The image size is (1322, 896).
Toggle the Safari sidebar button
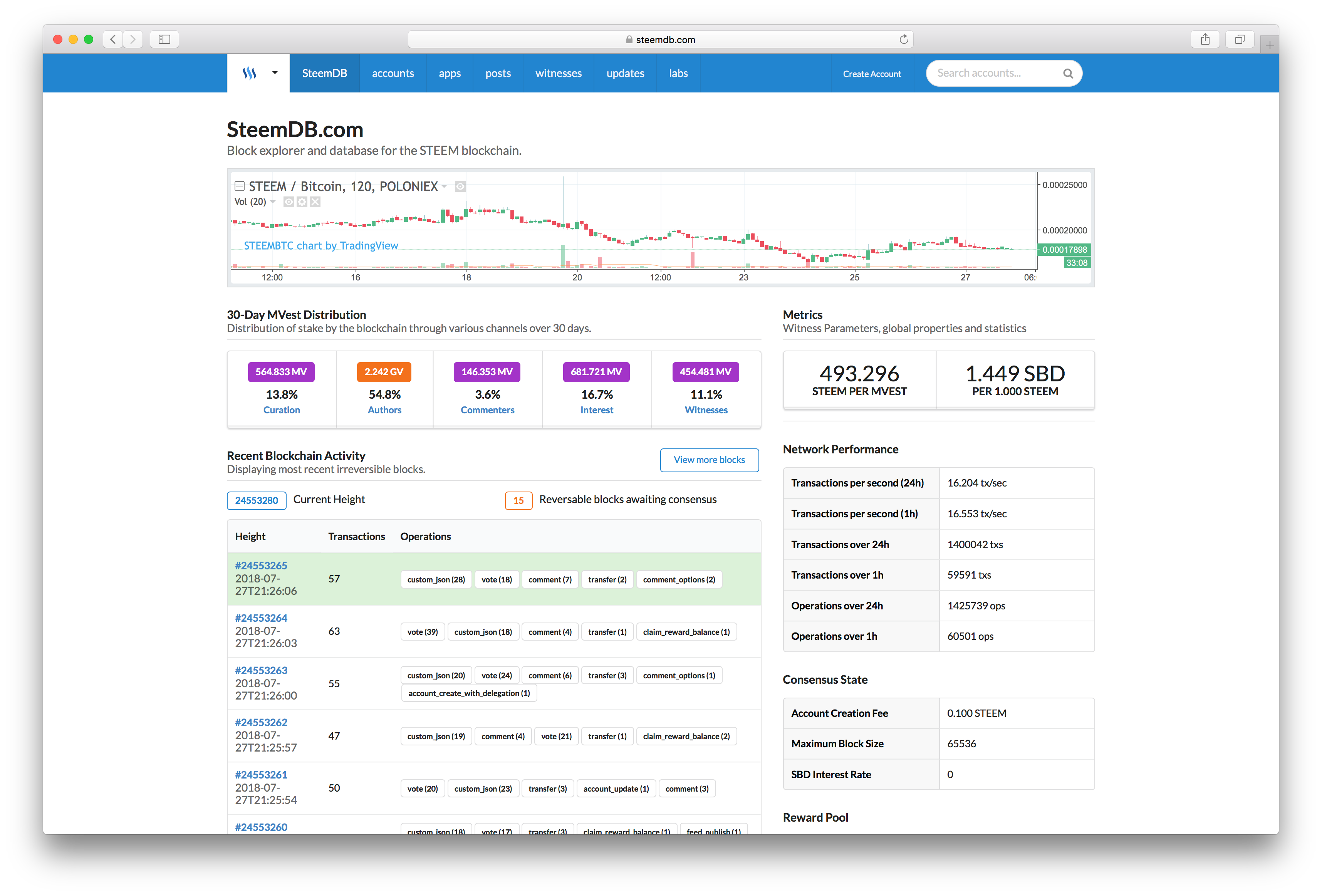coord(164,39)
